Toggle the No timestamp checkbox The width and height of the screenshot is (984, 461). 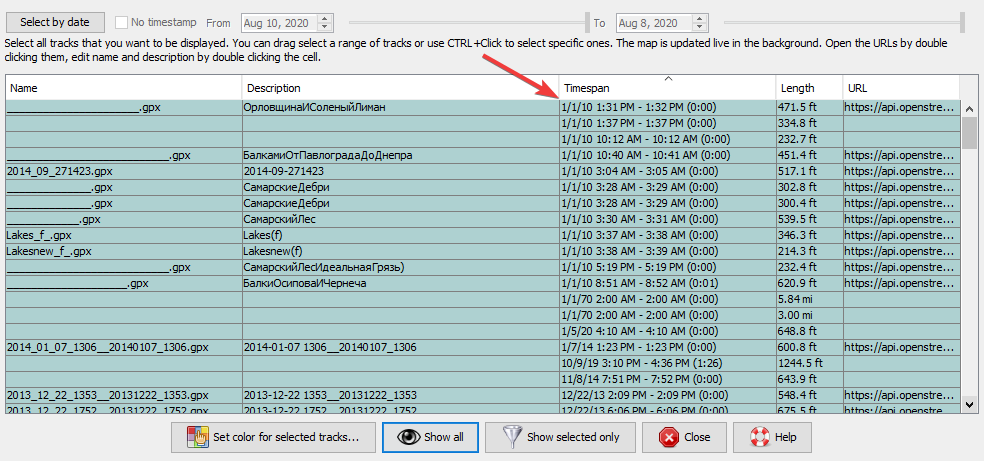pos(121,22)
